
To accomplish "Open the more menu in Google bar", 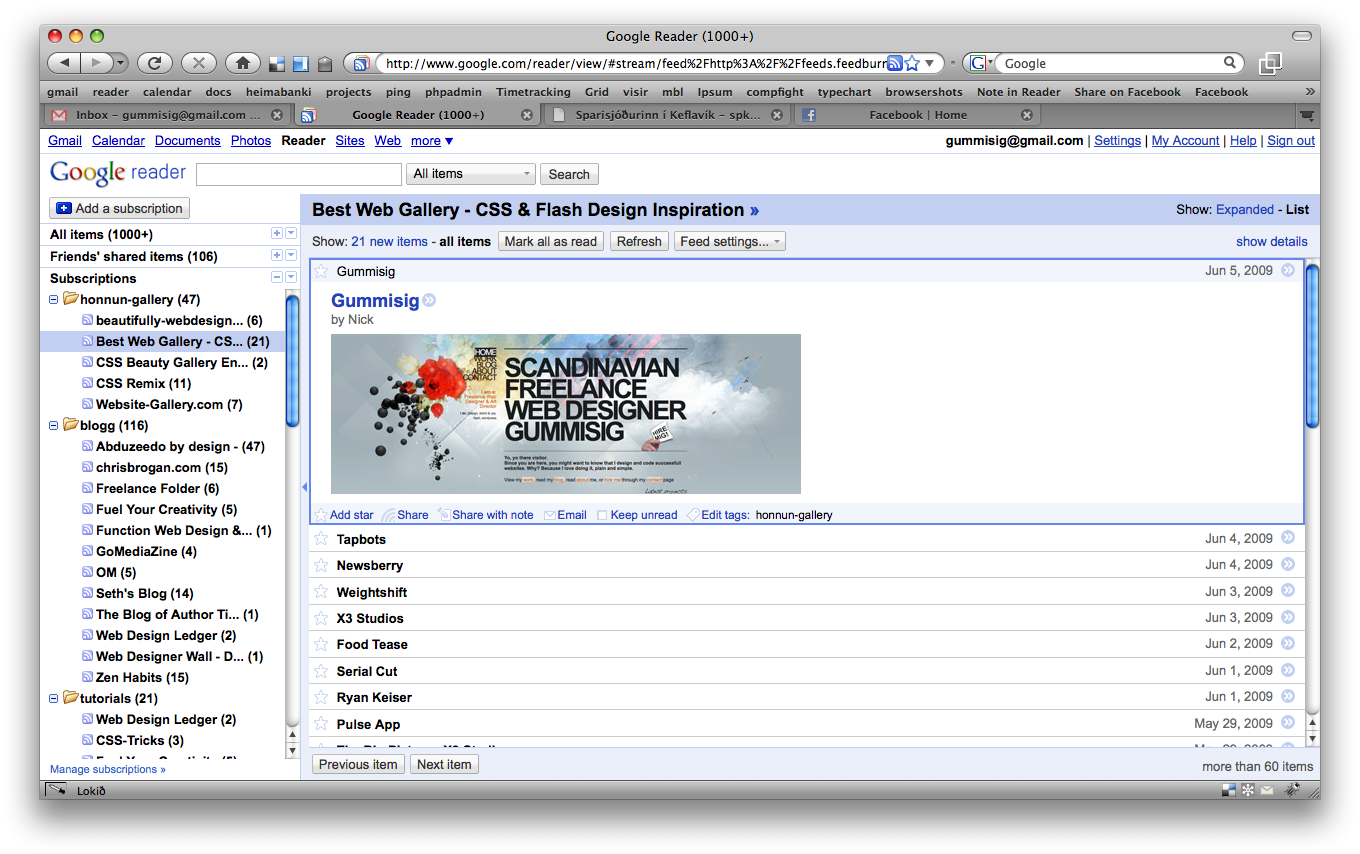I will pyautogui.click(x=432, y=141).
